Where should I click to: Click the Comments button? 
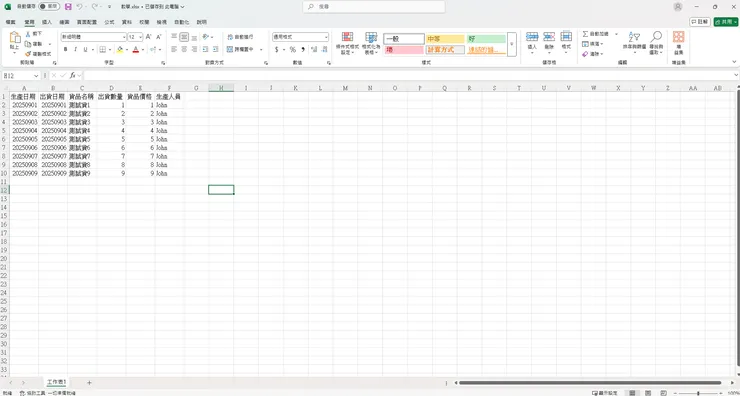699,22
